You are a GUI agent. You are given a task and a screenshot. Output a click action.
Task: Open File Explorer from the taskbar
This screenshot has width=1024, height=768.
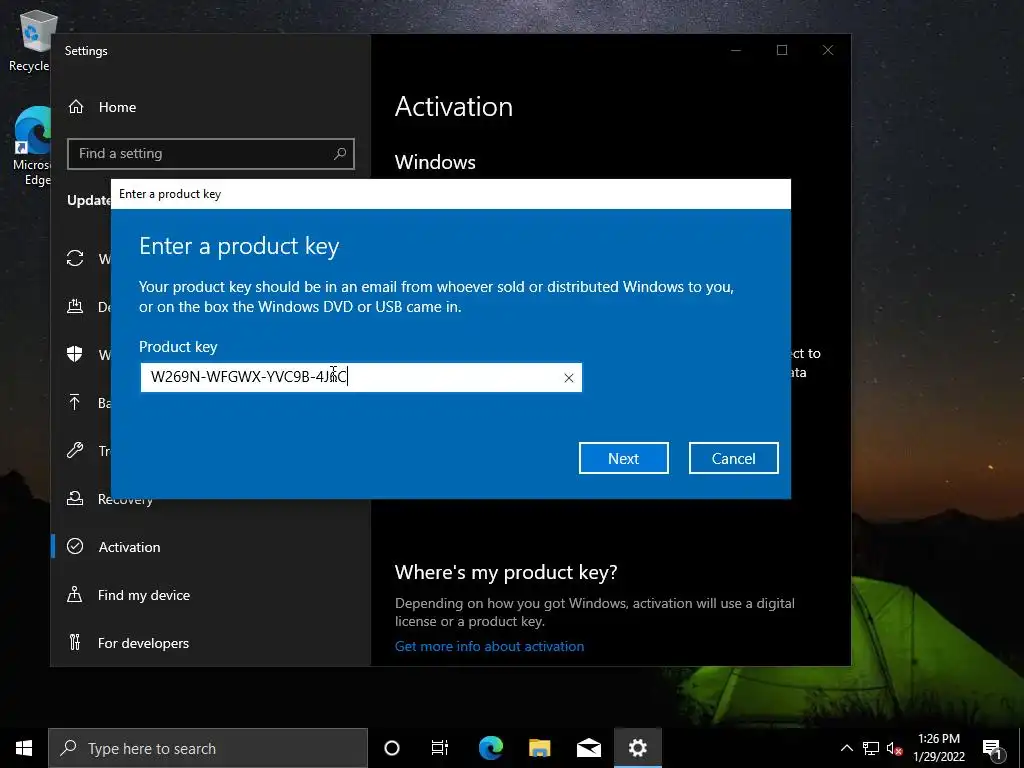click(x=539, y=748)
